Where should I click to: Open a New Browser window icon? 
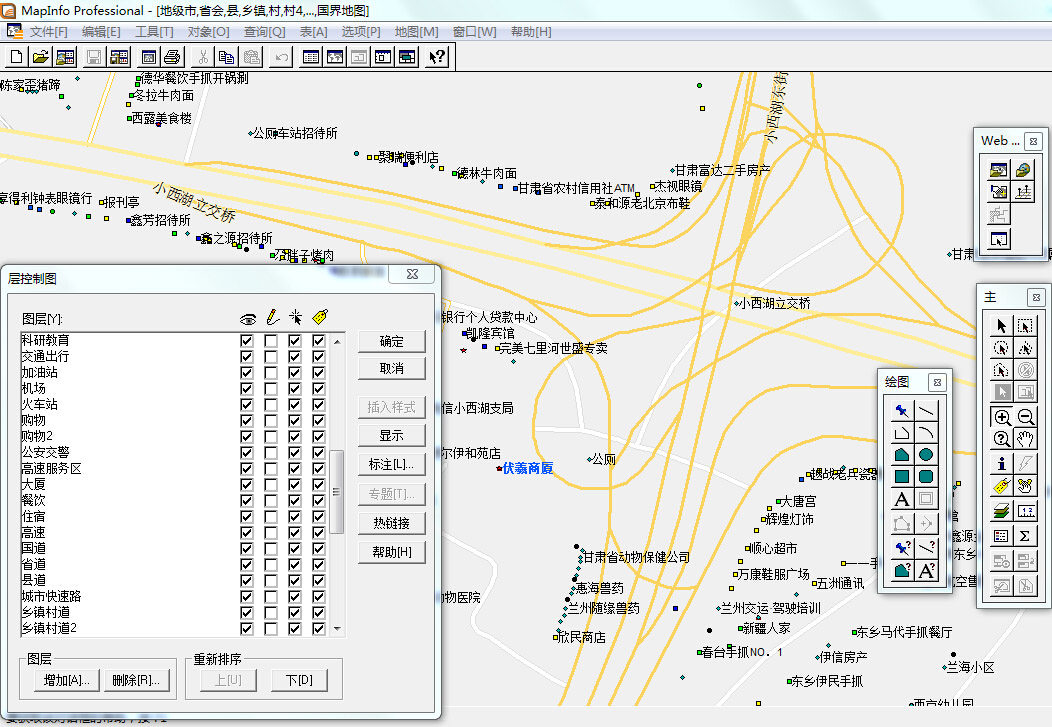[311, 57]
